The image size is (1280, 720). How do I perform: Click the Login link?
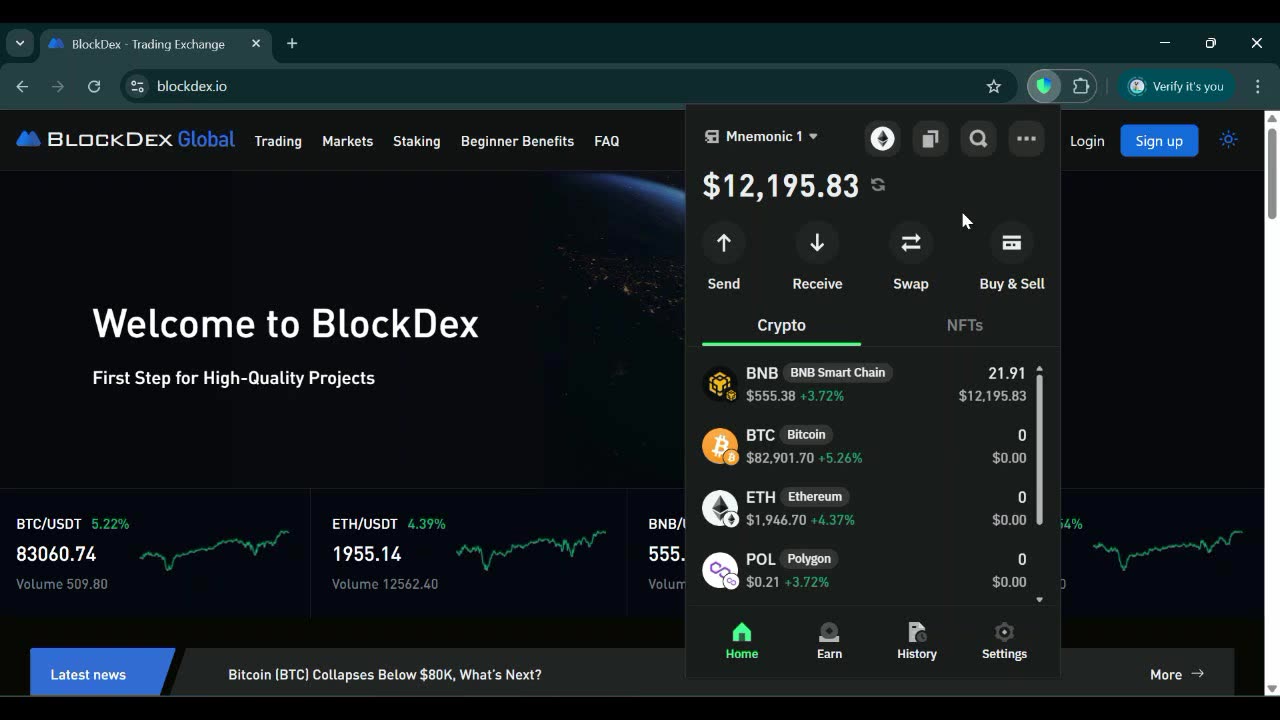click(x=1087, y=141)
